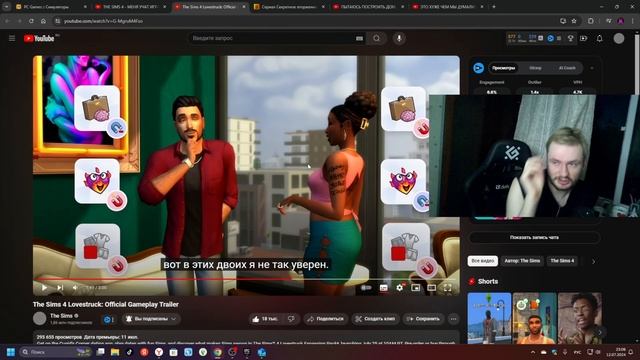
Task: Show hidden system tray icons
Action: coord(533,352)
